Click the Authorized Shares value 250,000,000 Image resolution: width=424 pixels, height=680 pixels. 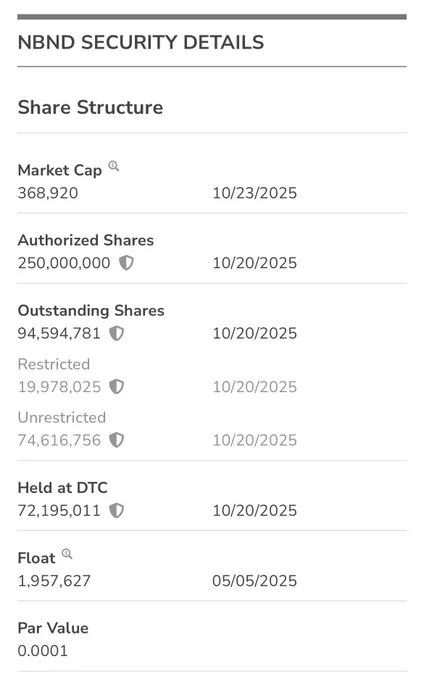[x=64, y=263]
